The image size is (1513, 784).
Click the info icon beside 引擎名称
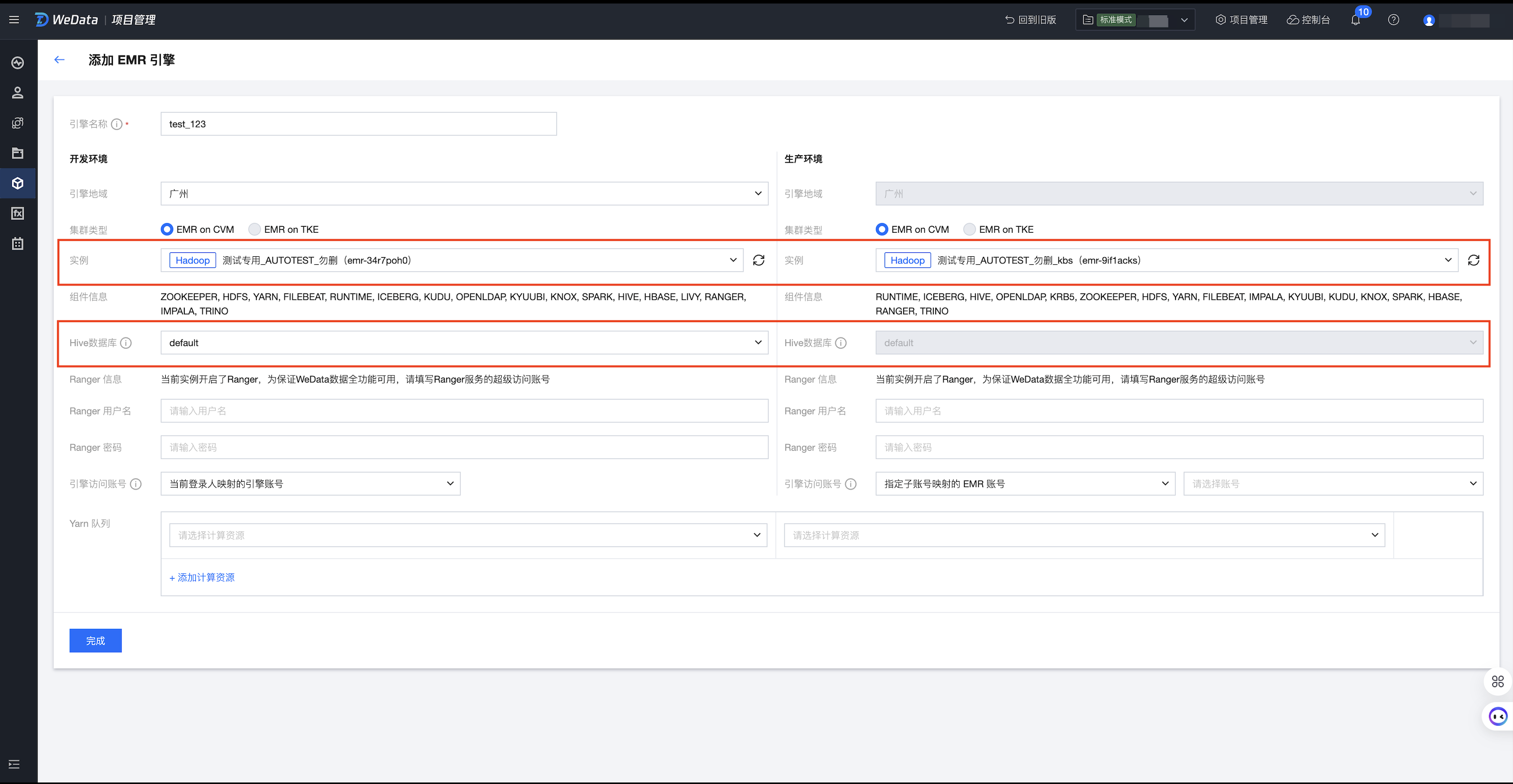pyautogui.click(x=117, y=125)
